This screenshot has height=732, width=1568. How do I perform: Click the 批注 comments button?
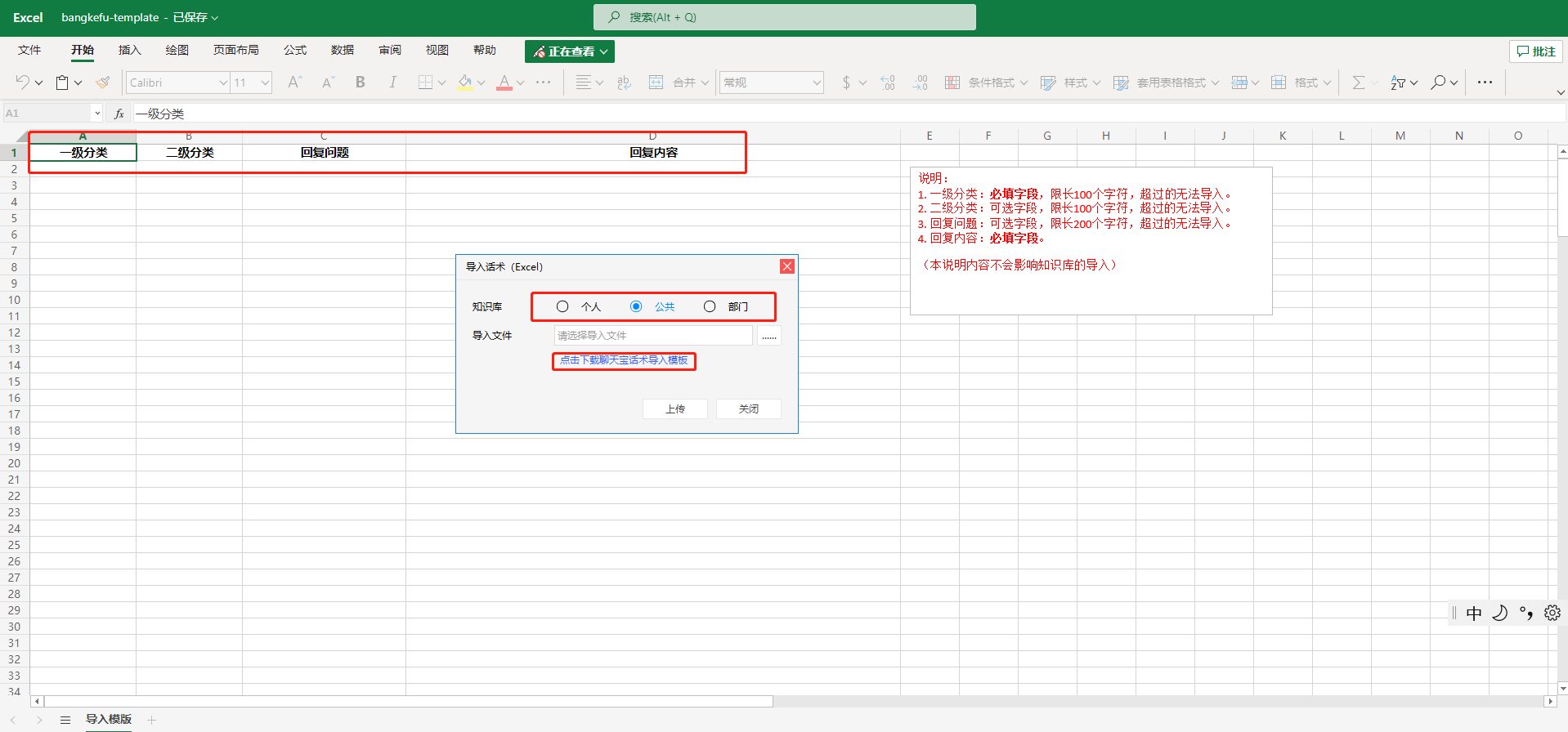1536,51
